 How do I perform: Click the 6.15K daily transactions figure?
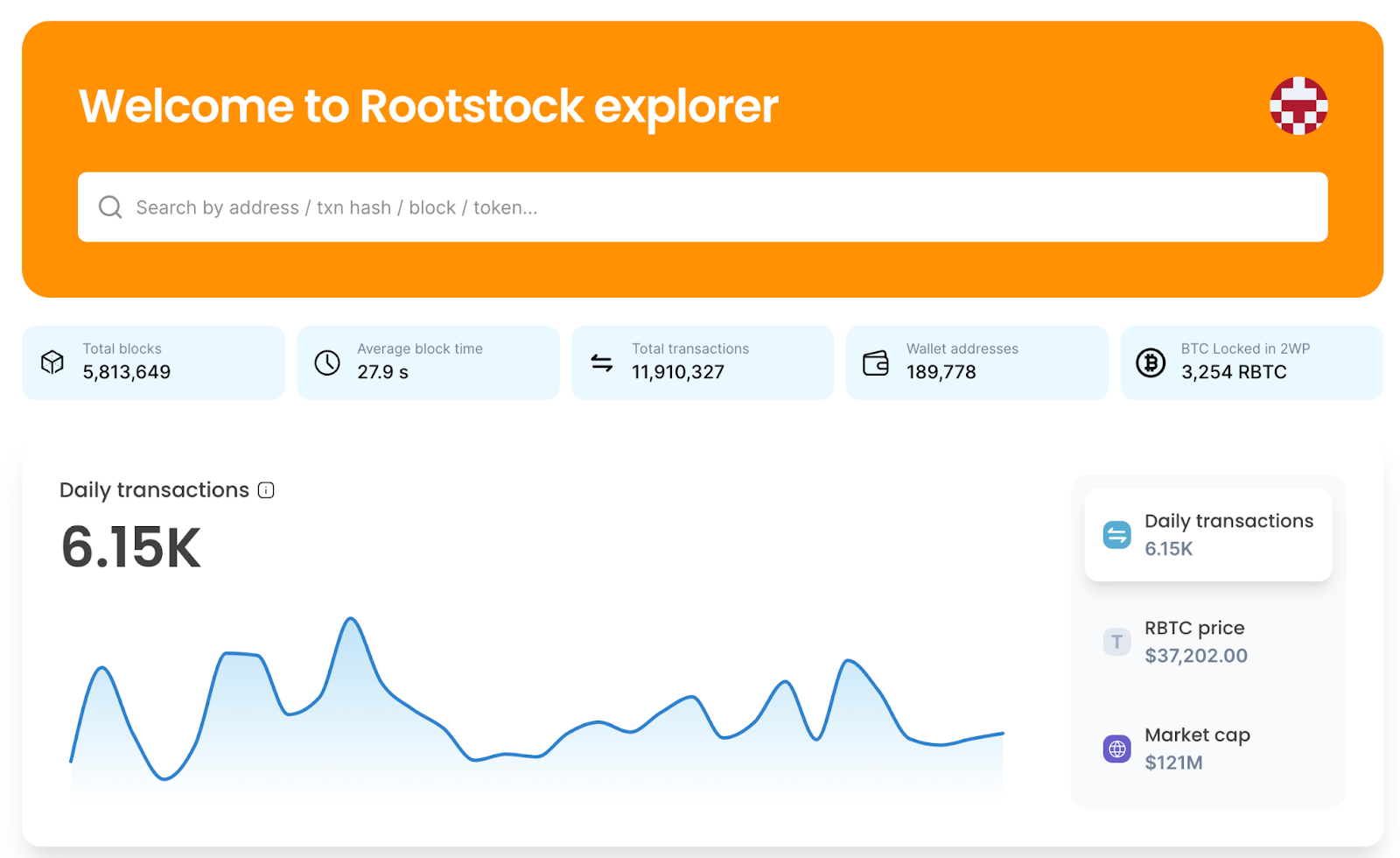pos(129,546)
